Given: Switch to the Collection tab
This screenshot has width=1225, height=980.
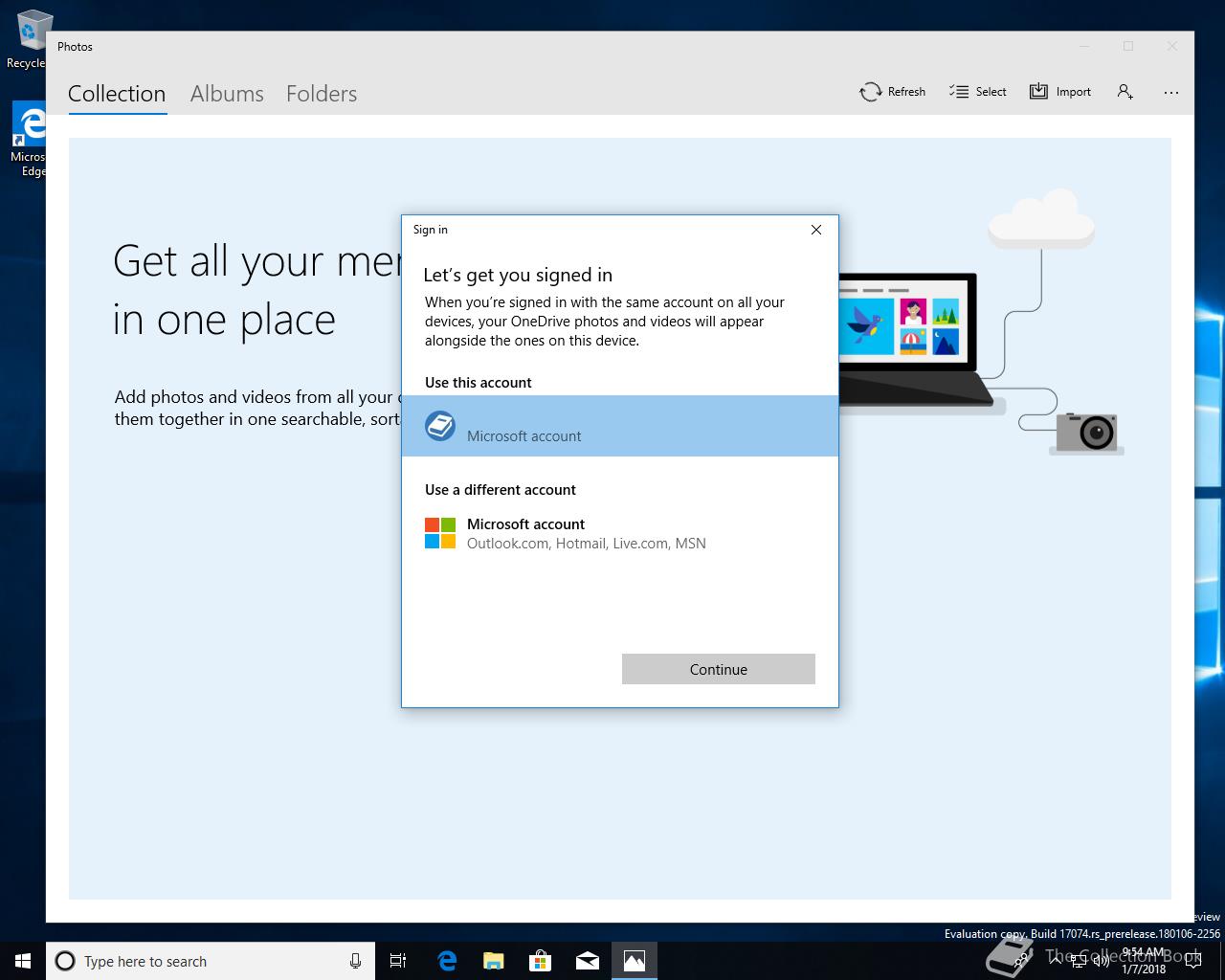Looking at the screenshot, I should (117, 94).
